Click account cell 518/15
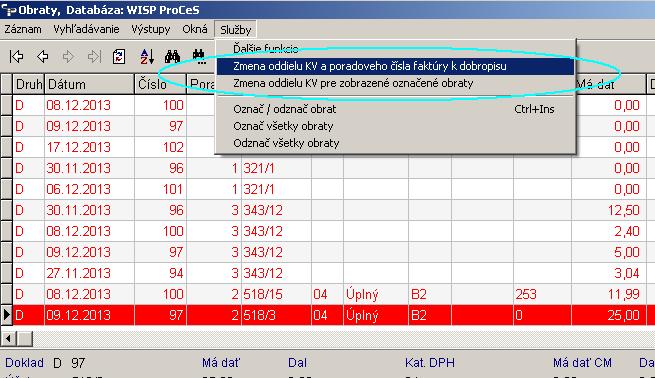 coord(276,294)
